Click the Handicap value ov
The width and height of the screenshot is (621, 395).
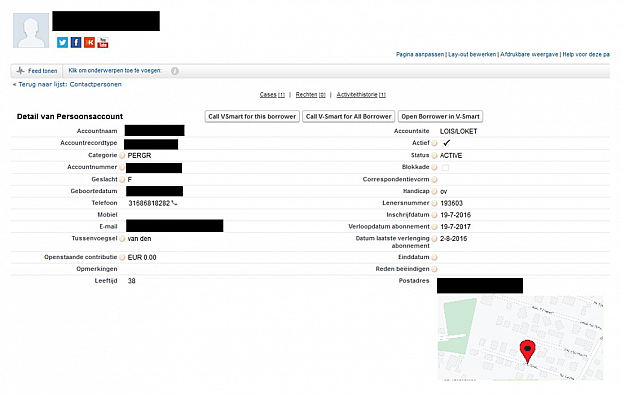444,192
